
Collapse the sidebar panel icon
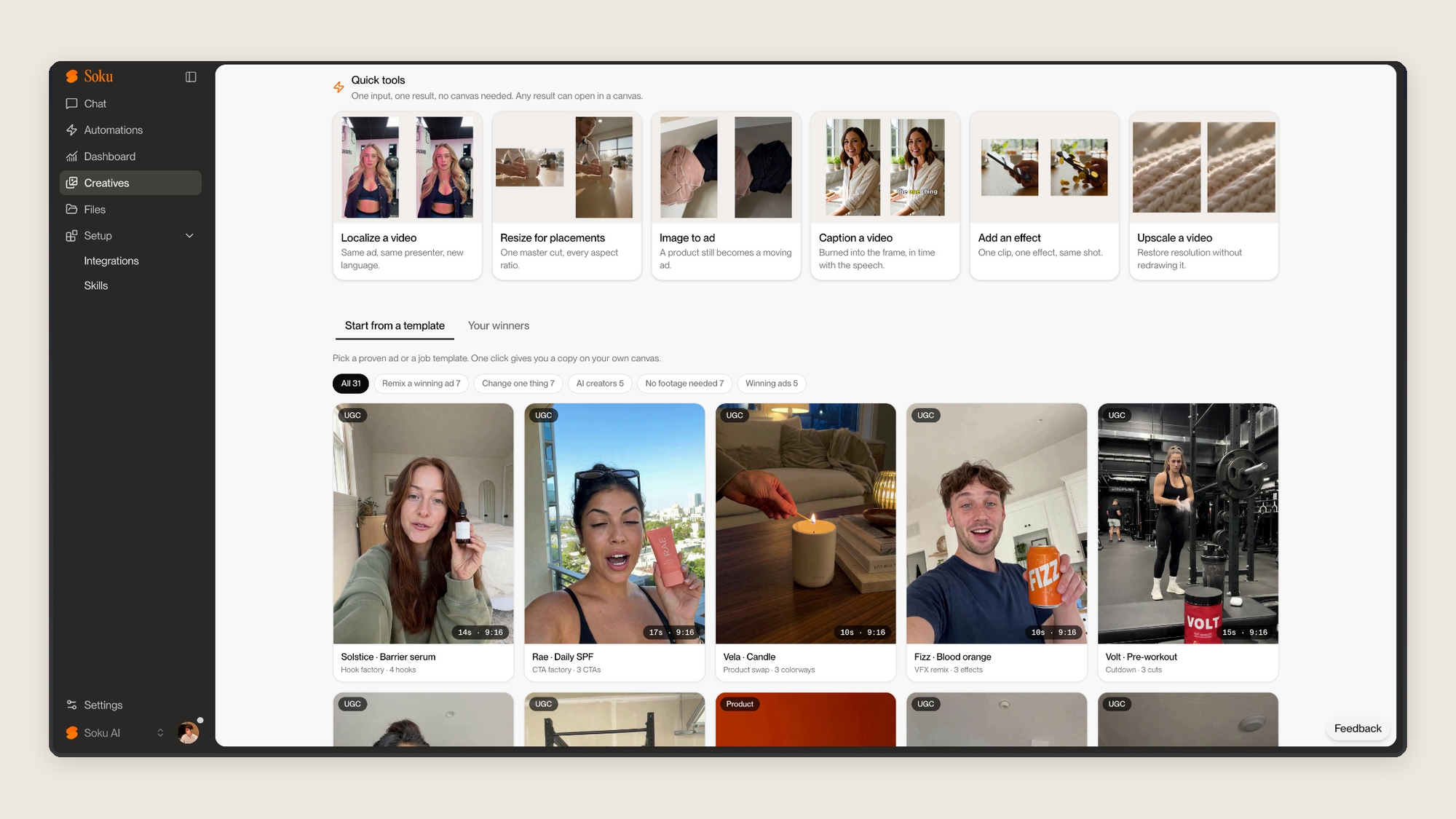tap(191, 76)
